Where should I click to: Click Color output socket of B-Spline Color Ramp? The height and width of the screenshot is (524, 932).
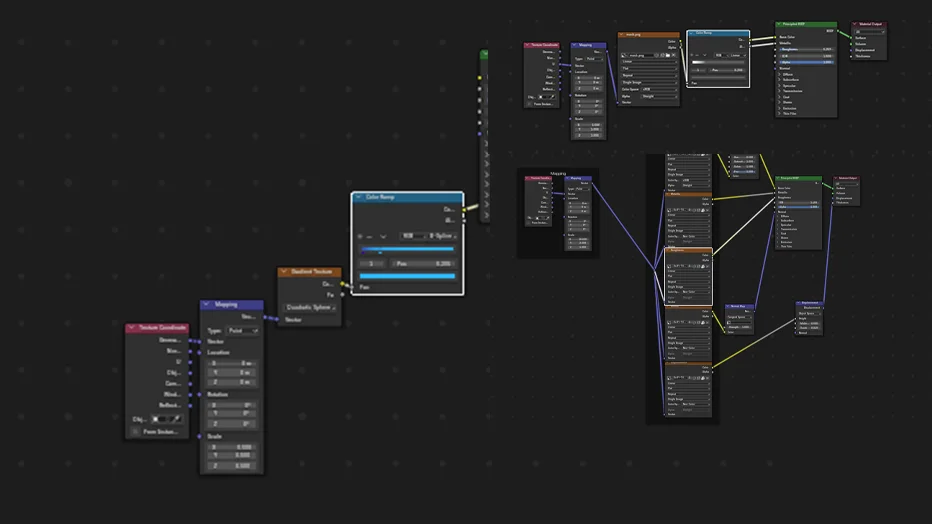pos(464,210)
